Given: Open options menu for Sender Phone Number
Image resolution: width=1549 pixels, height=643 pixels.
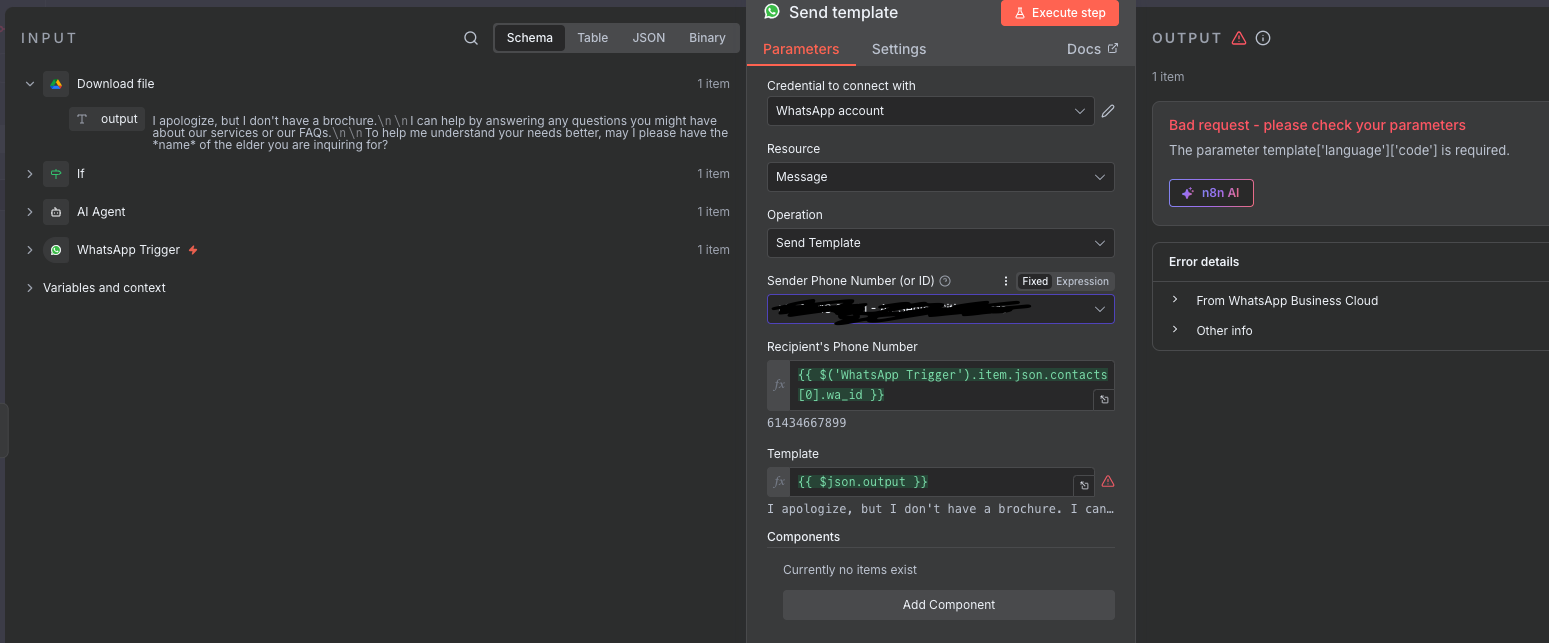Looking at the screenshot, I should tap(1006, 281).
